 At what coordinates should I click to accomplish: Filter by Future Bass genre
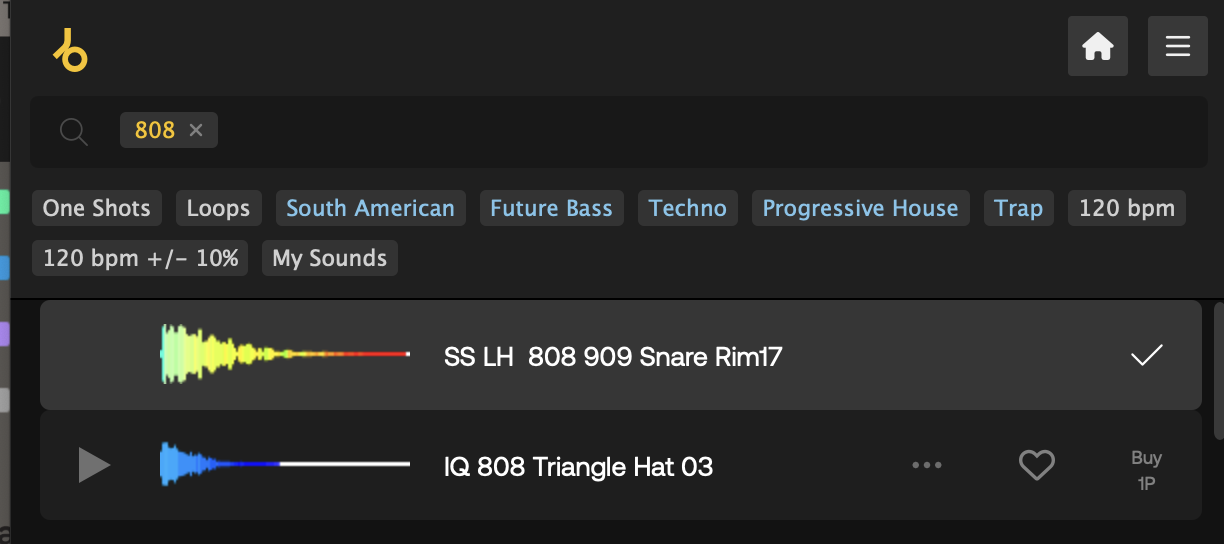[551, 208]
